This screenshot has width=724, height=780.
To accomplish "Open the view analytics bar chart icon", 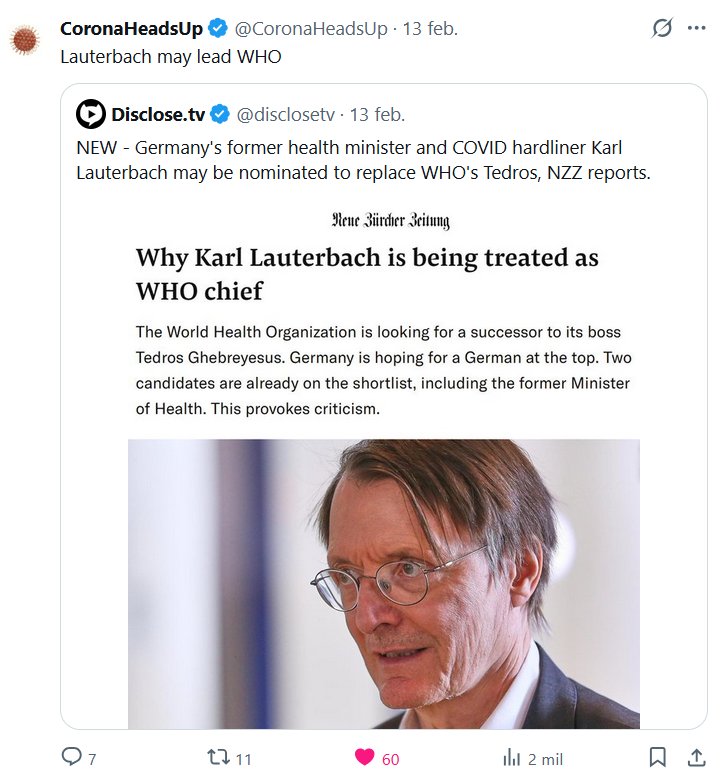I will click(511, 757).
